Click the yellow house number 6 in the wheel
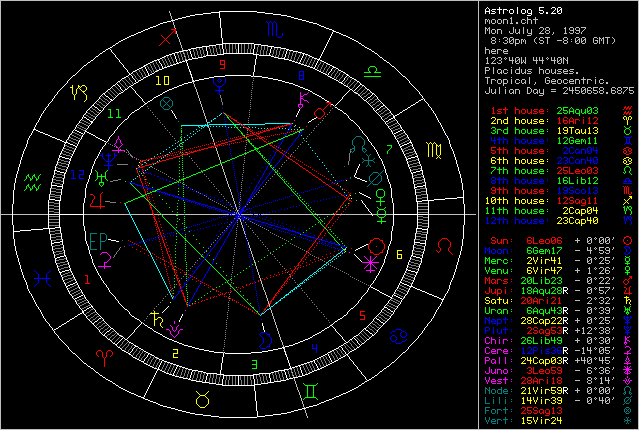The width and height of the screenshot is (639, 430). click(x=399, y=255)
